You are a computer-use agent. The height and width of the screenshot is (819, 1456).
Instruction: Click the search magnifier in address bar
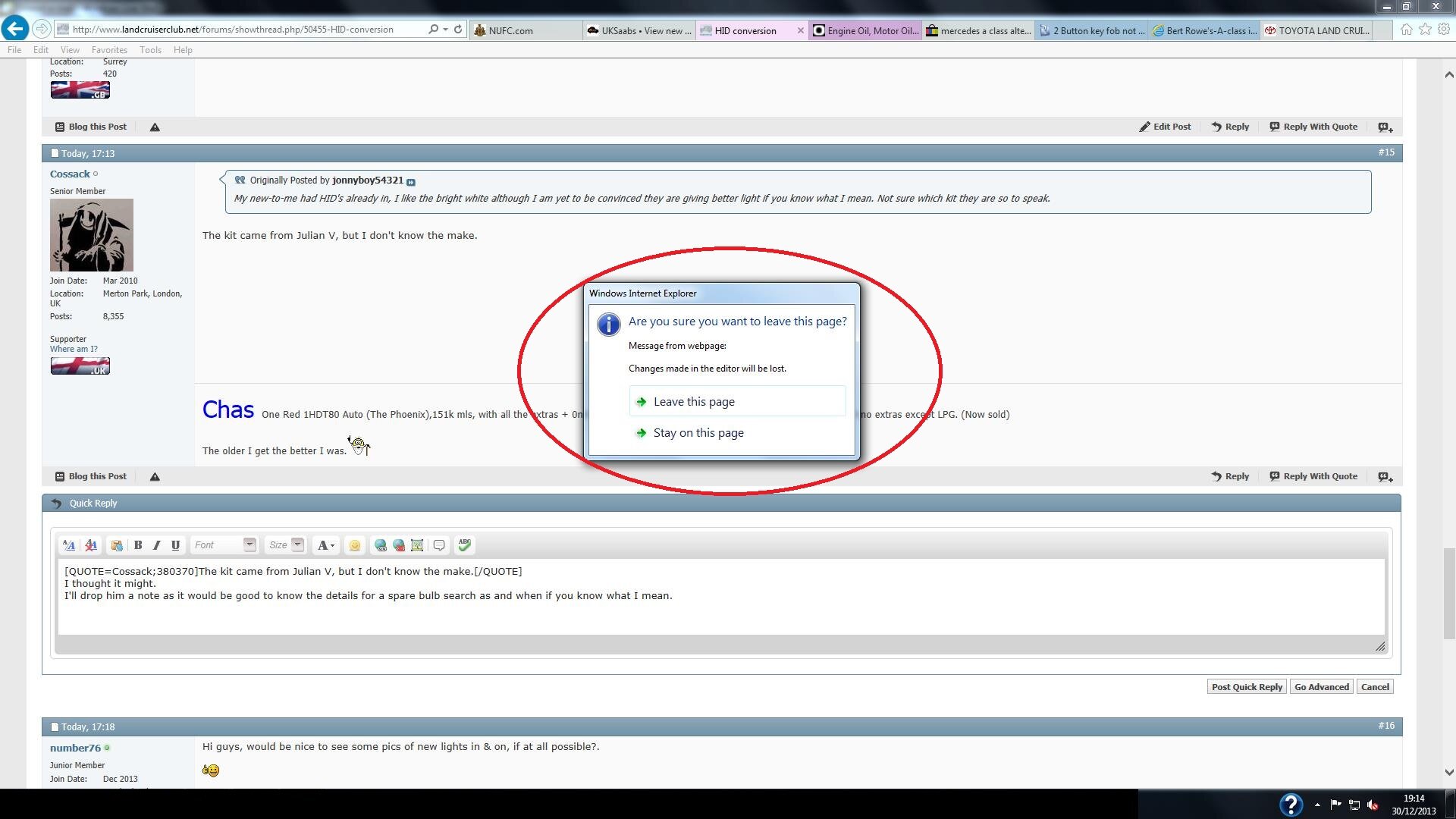click(433, 30)
